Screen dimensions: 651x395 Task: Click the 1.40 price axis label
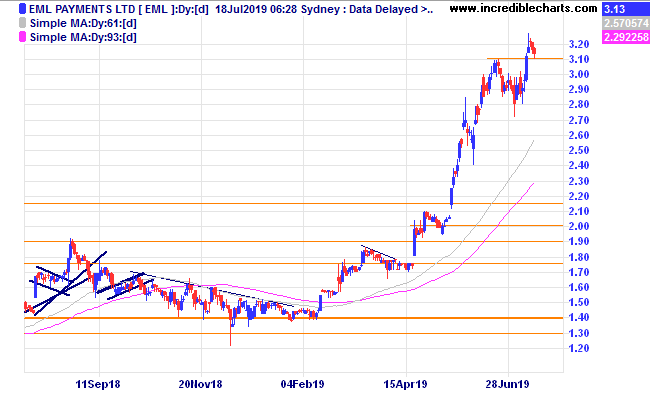579,317
